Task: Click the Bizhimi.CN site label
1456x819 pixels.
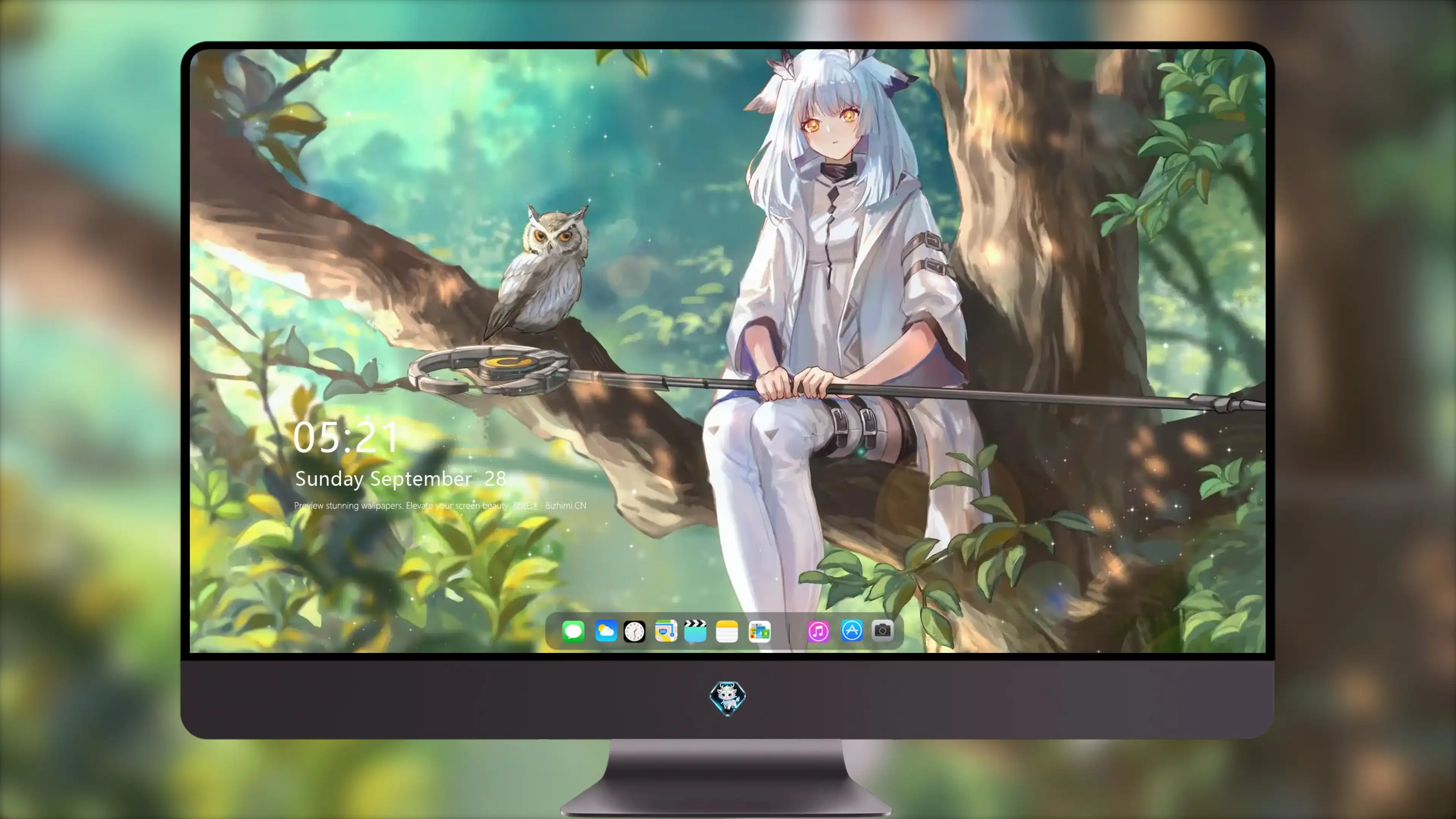Action: (x=566, y=505)
